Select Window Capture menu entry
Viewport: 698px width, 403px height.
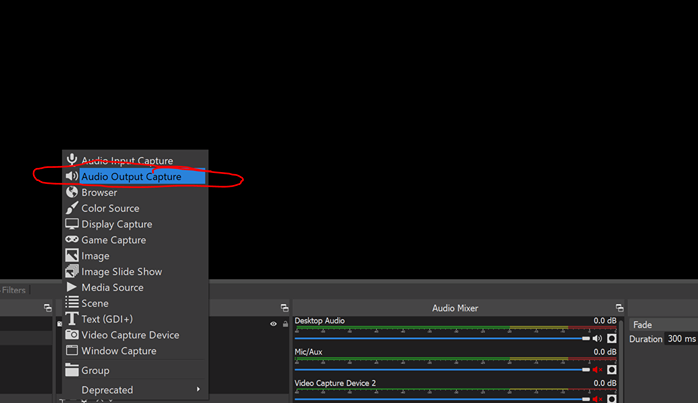point(135,351)
